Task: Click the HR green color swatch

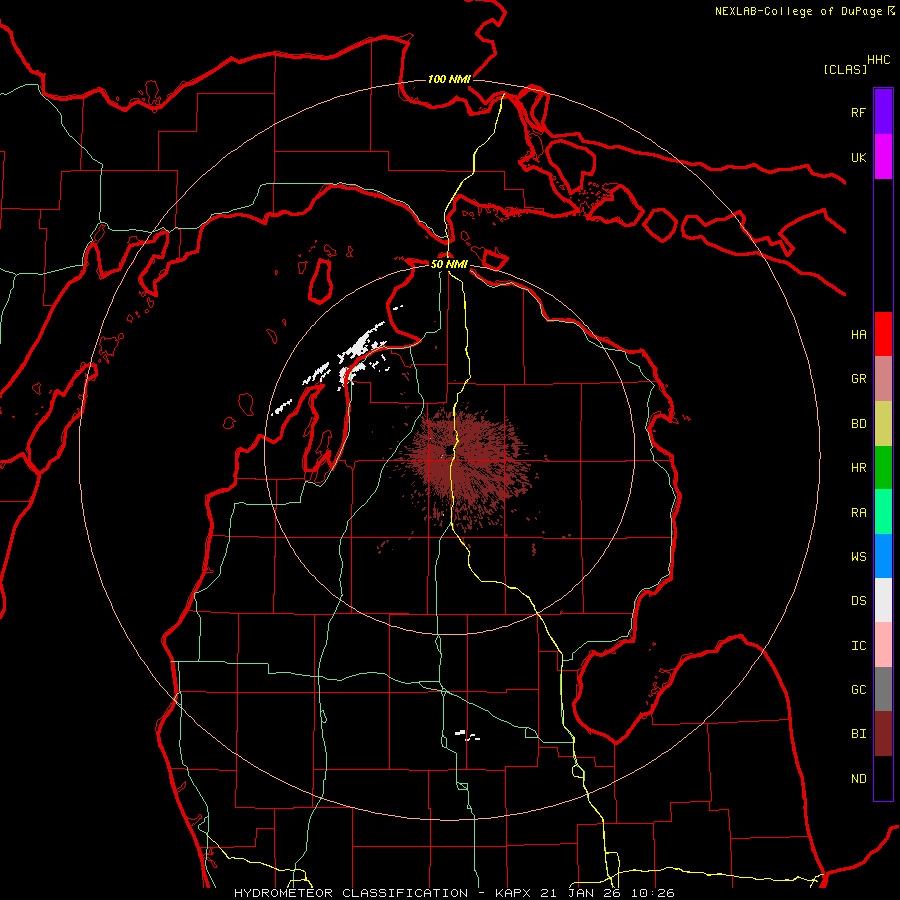Action: [883, 468]
